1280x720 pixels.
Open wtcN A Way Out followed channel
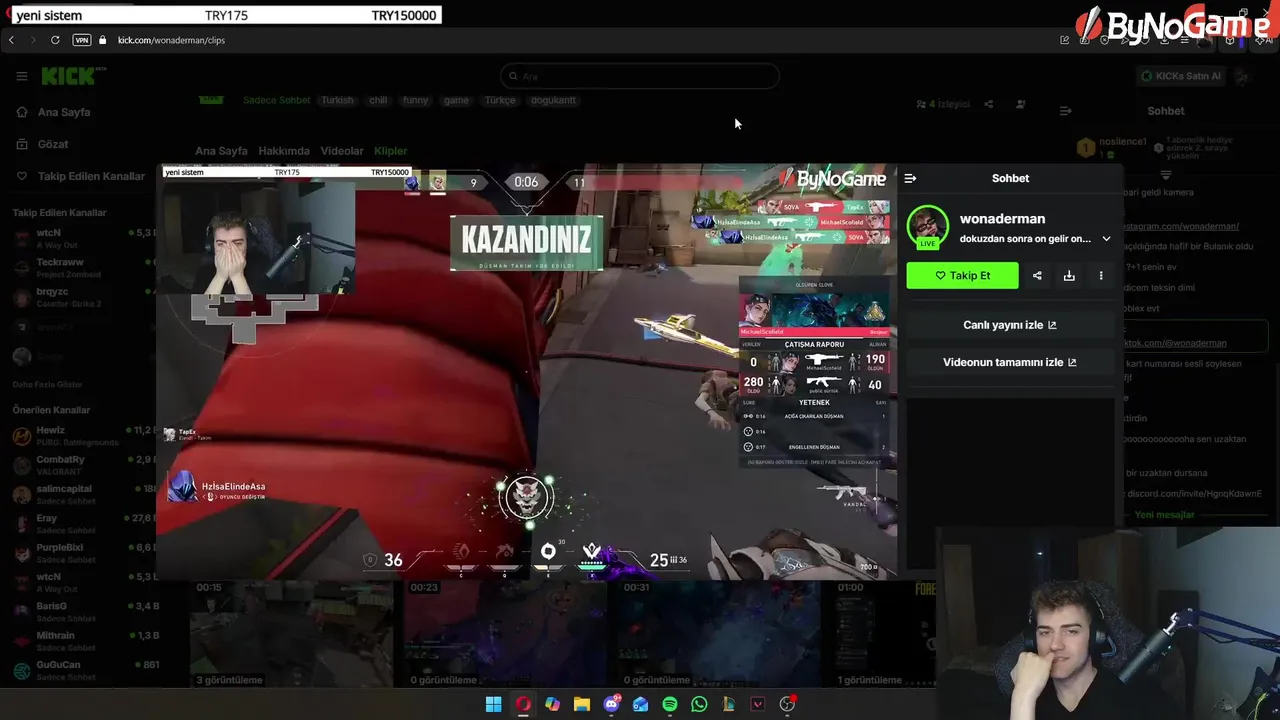(85, 238)
